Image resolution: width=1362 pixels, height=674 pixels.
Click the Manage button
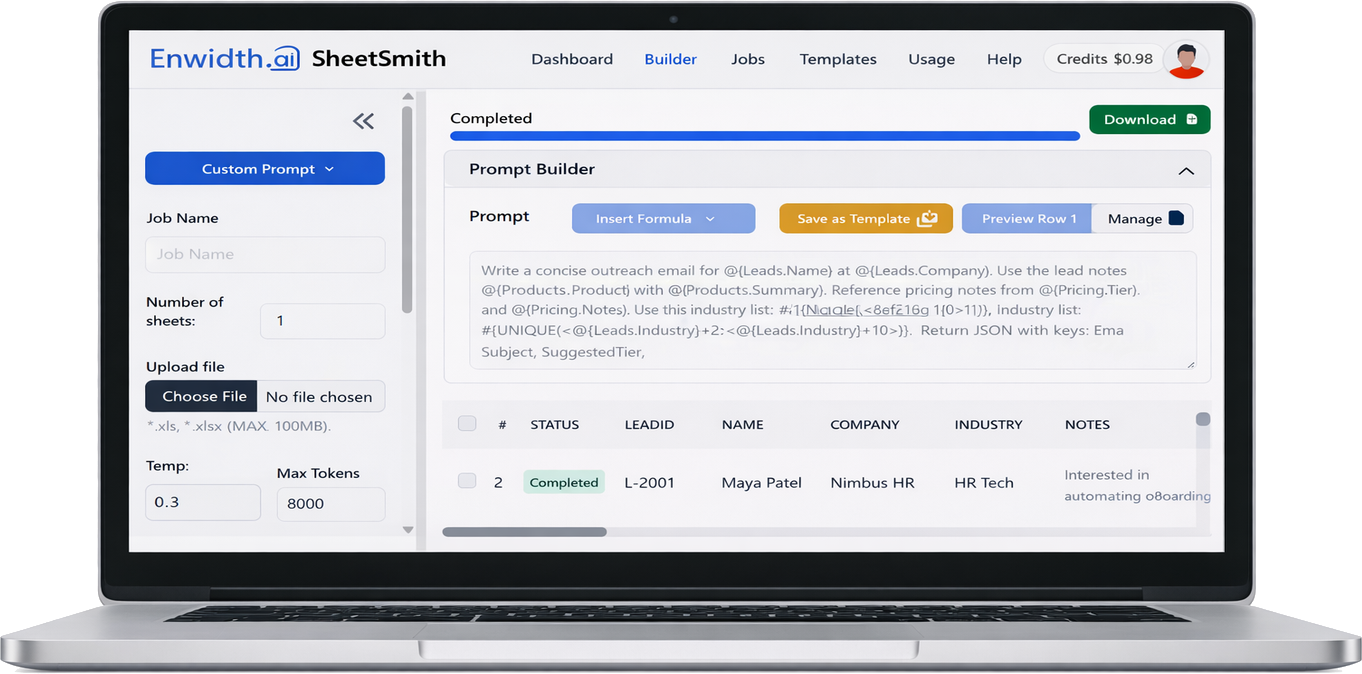pos(1142,219)
